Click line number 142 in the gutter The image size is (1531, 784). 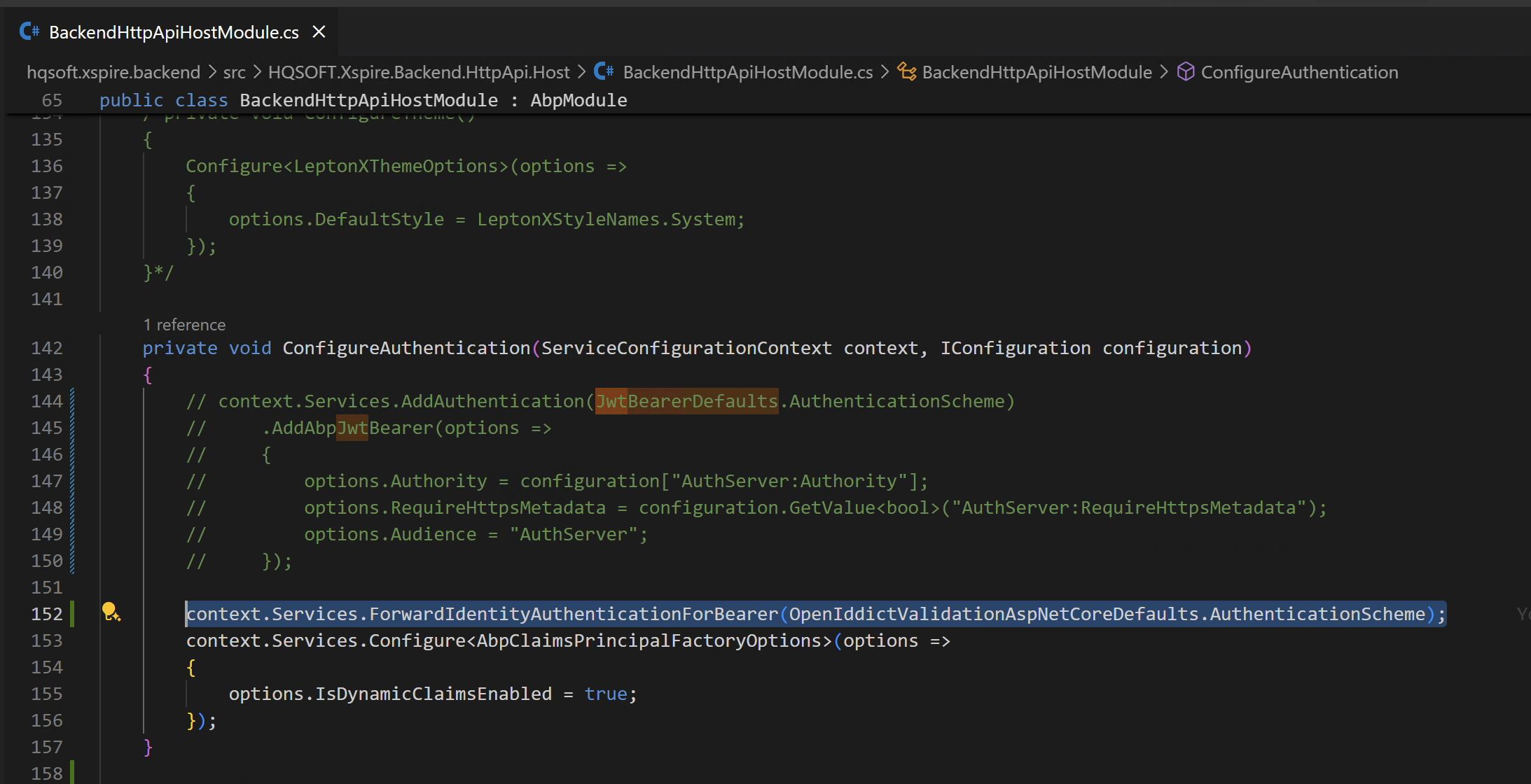(x=47, y=348)
